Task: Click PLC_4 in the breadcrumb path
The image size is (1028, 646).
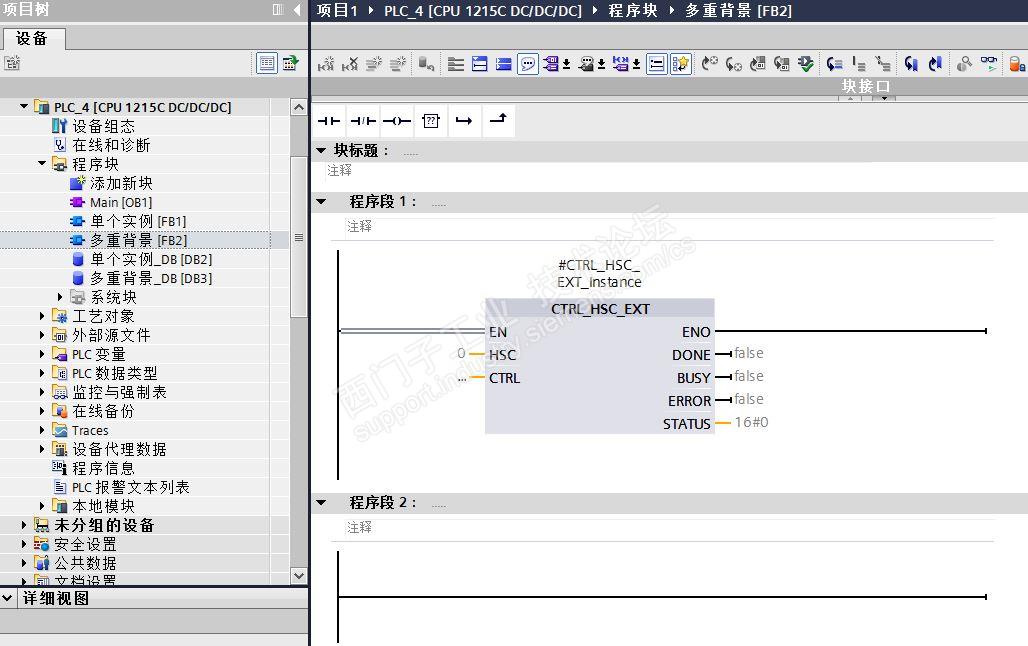Action: click(483, 10)
